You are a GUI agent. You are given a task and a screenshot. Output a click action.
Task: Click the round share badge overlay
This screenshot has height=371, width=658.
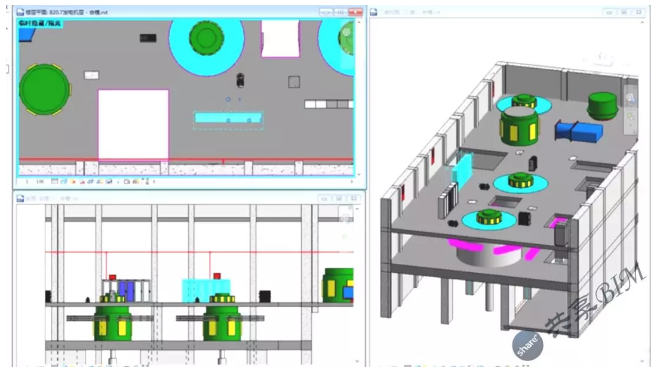(x=527, y=345)
